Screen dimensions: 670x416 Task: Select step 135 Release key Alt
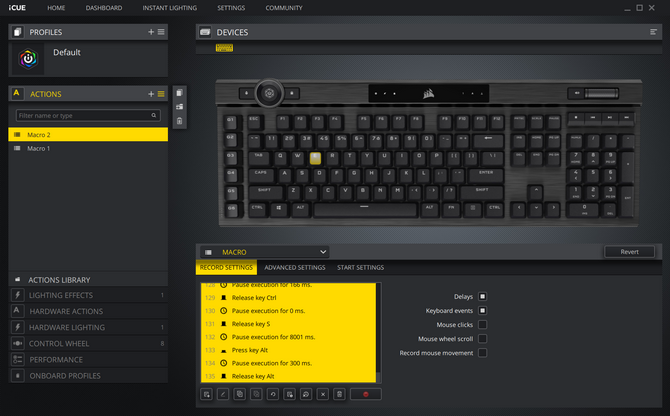pyautogui.click(x=288, y=376)
